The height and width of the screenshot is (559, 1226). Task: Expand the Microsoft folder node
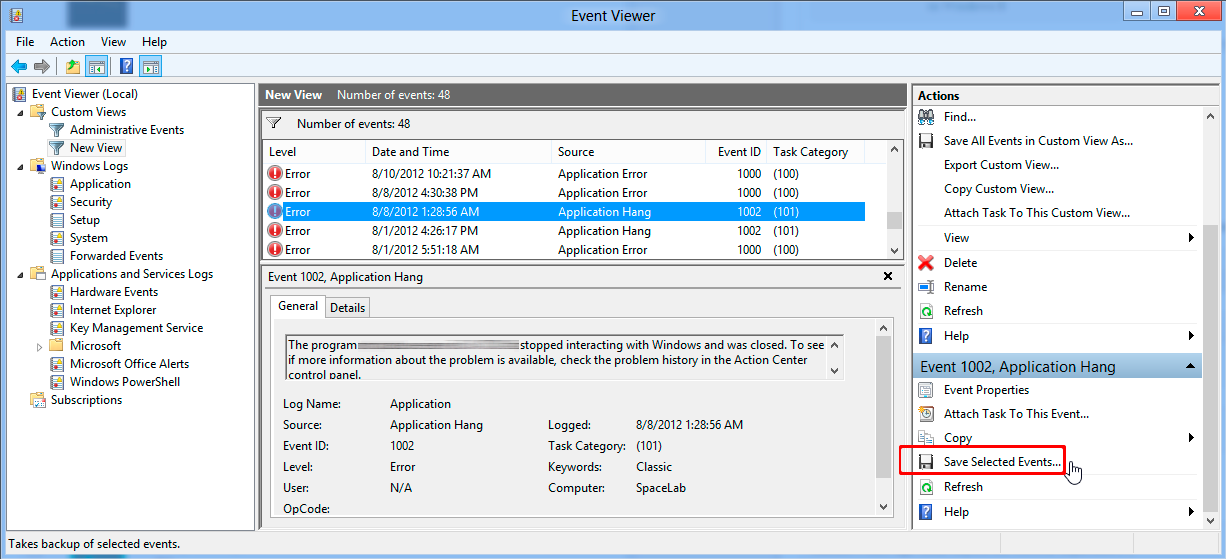pyautogui.click(x=39, y=346)
